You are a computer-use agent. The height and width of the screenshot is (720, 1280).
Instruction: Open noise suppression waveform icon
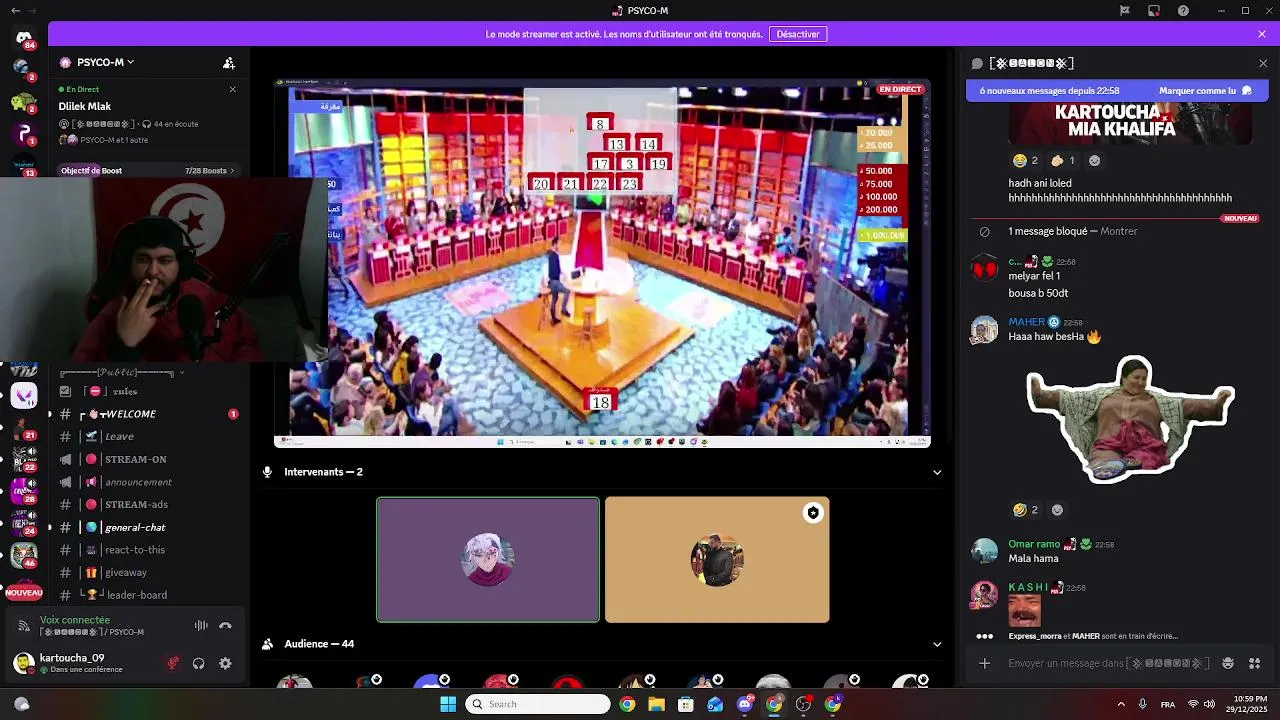(x=201, y=626)
